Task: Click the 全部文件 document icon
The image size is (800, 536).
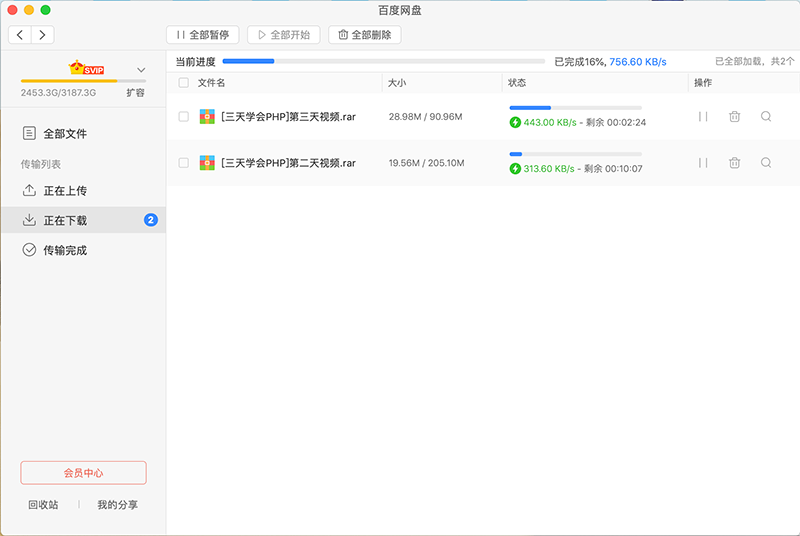Action: click(x=29, y=133)
